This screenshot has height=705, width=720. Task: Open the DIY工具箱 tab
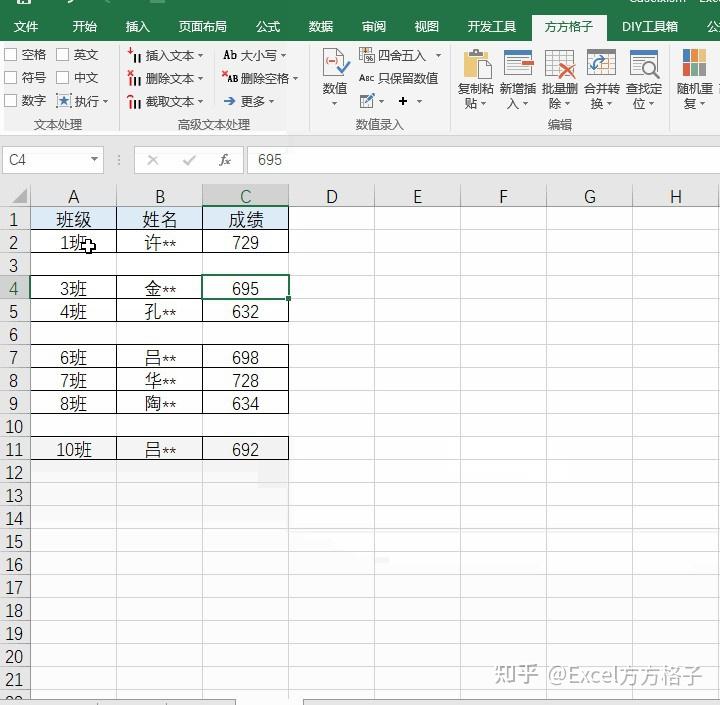click(x=650, y=27)
